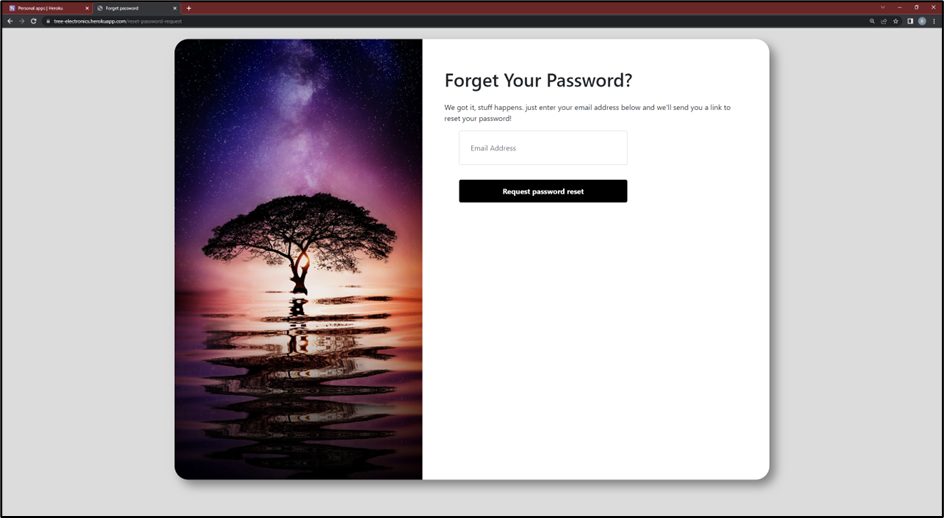
Task: Close the Personal apps Heroku tab
Action: pos(87,8)
